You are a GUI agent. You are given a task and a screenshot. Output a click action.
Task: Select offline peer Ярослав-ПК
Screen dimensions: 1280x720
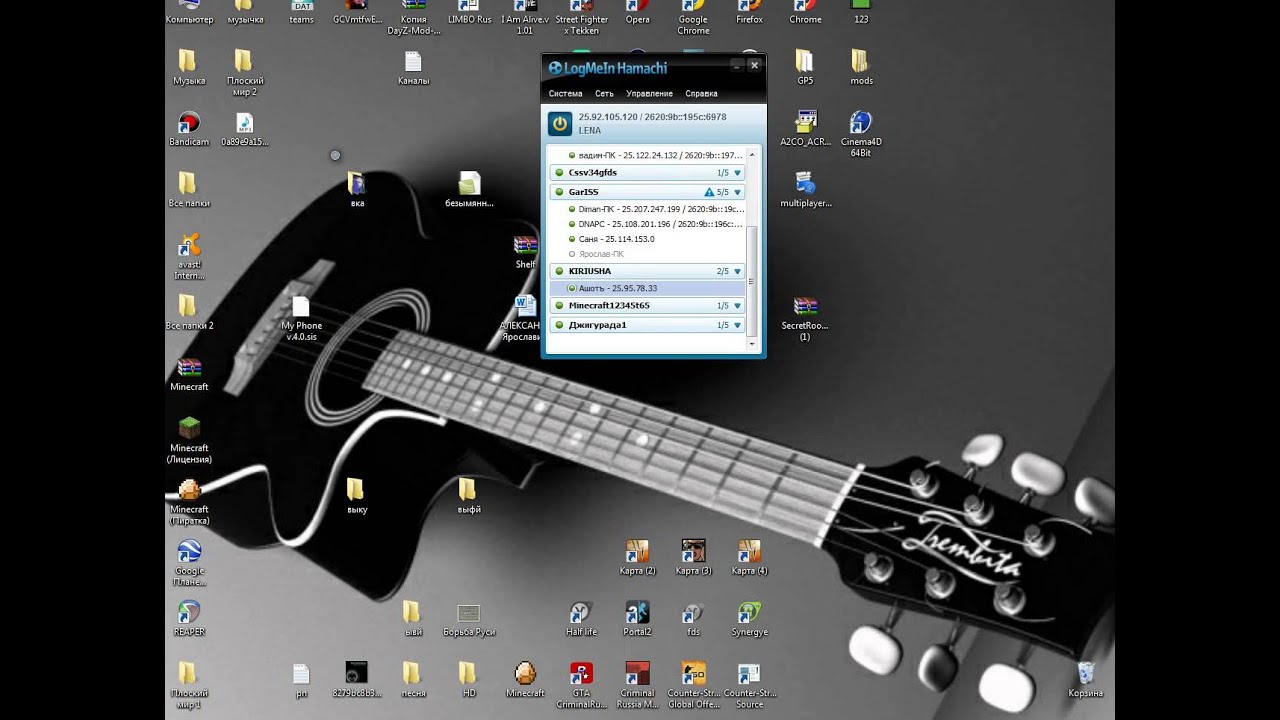tap(648, 254)
